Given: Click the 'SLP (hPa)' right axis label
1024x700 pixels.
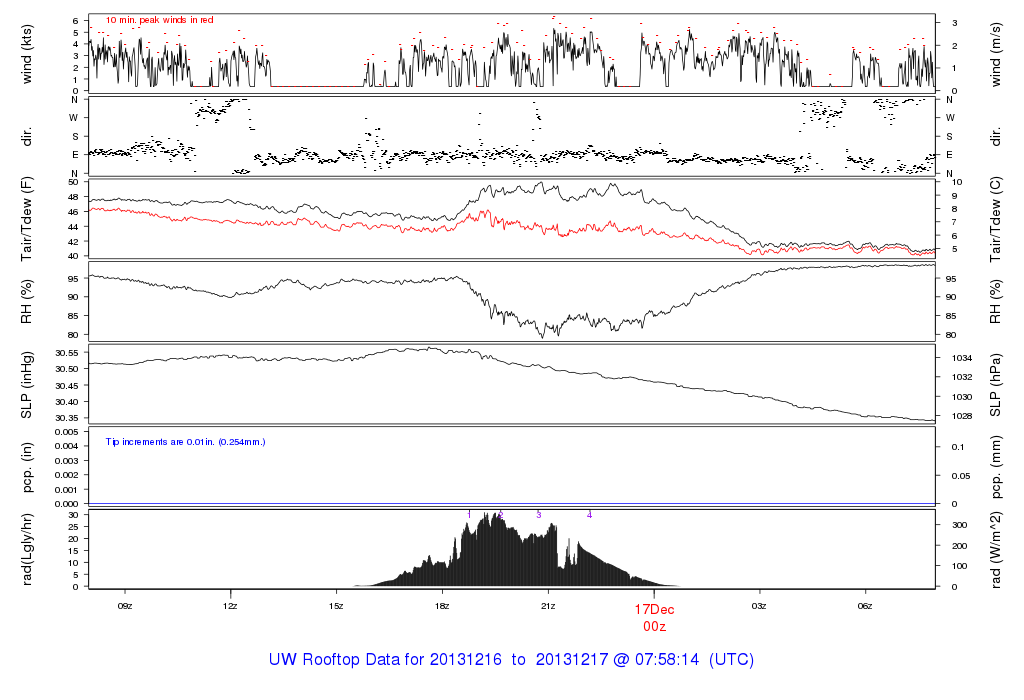Looking at the screenshot, I should [x=997, y=384].
